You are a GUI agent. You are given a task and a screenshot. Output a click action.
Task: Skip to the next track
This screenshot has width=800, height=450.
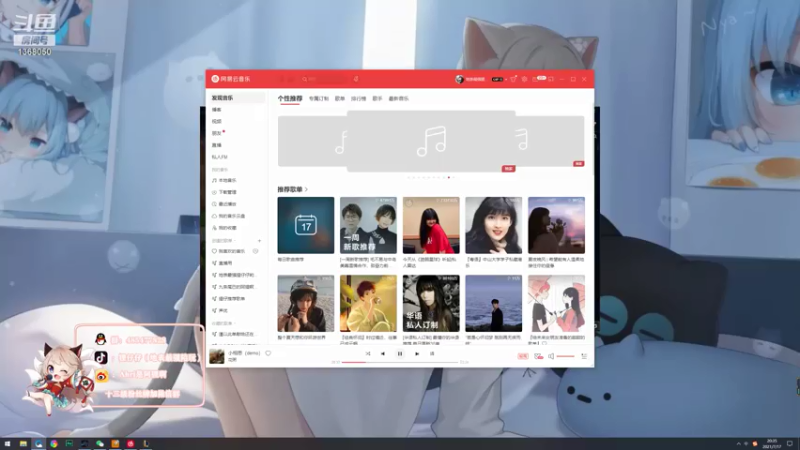pyautogui.click(x=417, y=354)
